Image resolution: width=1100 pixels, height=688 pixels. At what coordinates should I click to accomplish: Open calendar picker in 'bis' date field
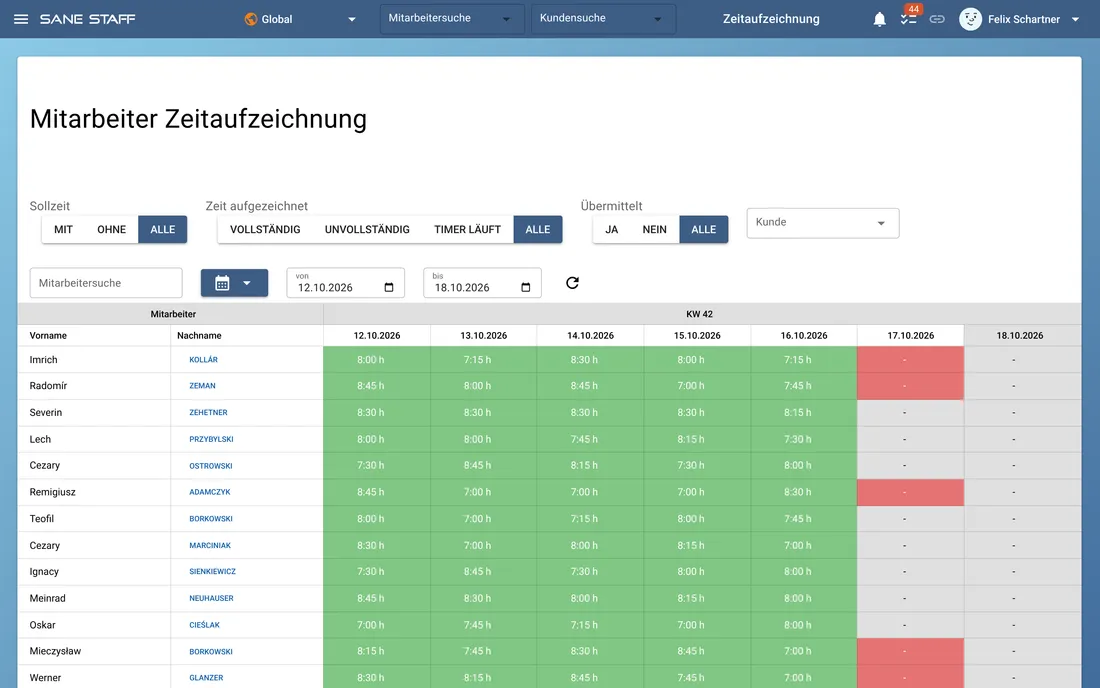525,288
